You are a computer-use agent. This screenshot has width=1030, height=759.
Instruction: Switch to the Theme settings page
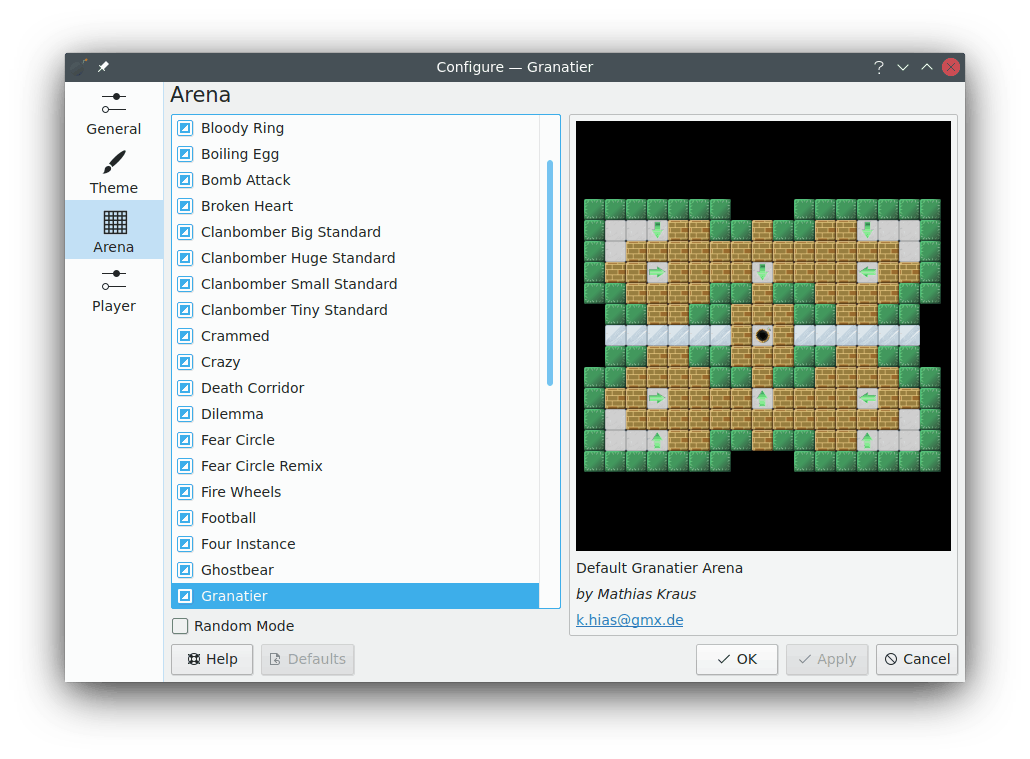pos(114,172)
